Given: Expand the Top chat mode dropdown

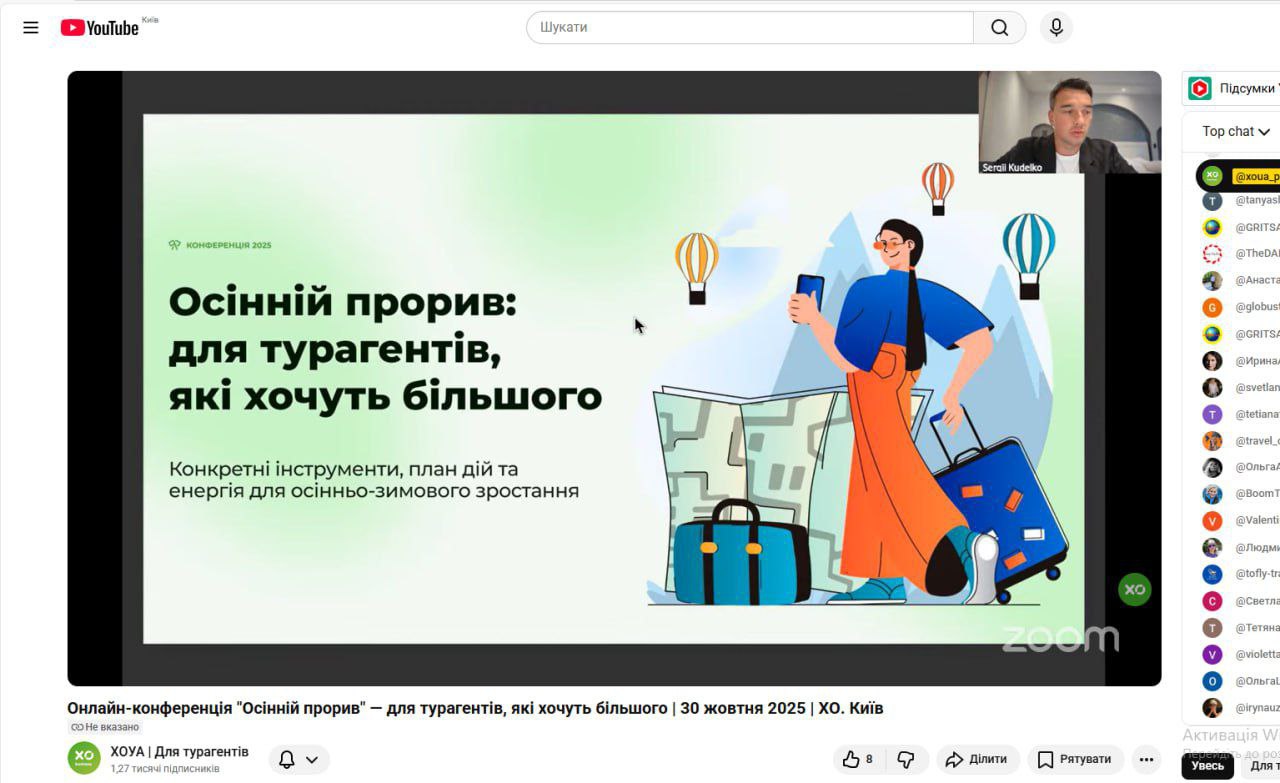Looking at the screenshot, I should 1236,131.
